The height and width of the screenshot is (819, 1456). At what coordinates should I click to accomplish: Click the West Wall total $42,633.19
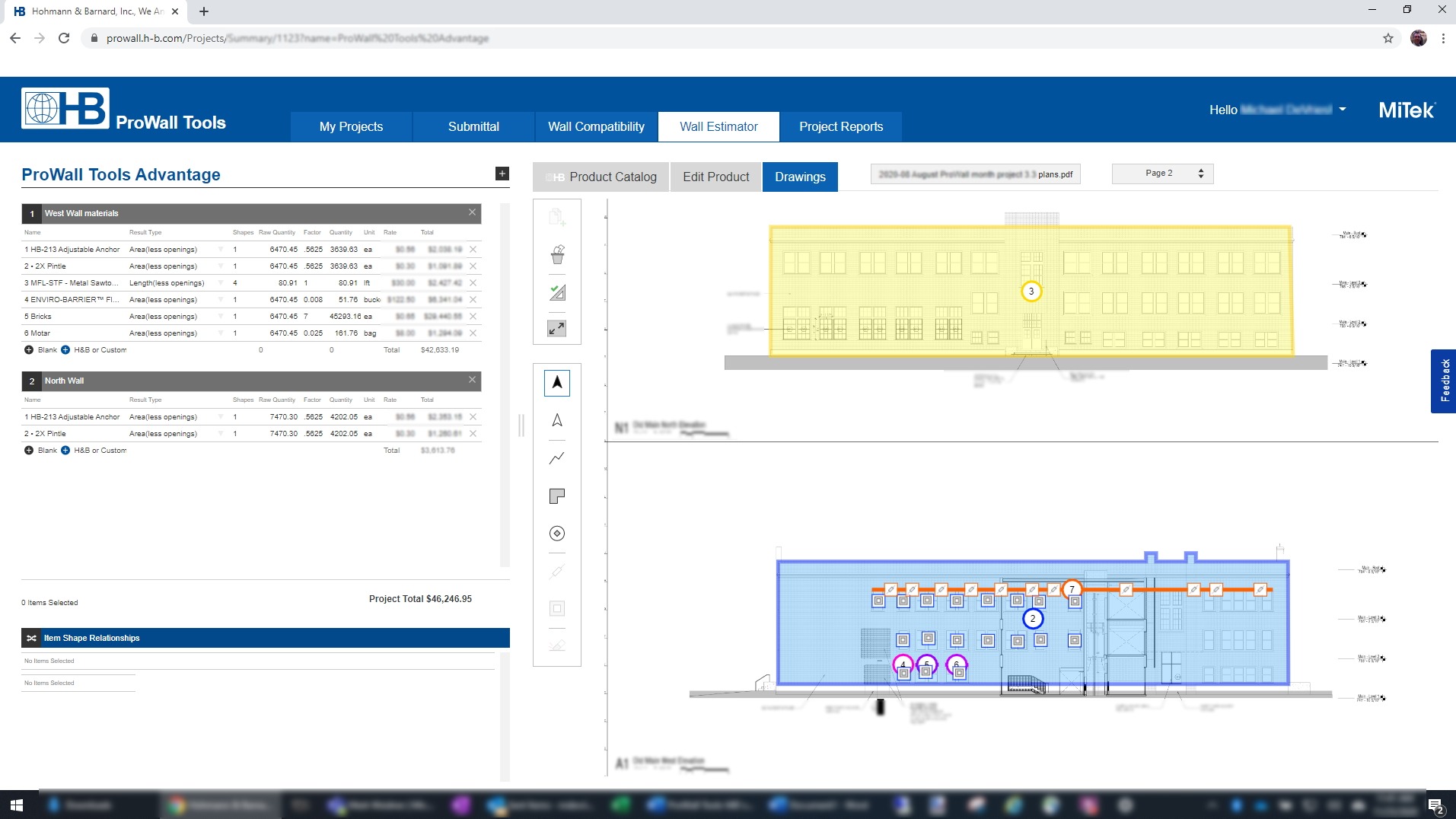tap(440, 350)
